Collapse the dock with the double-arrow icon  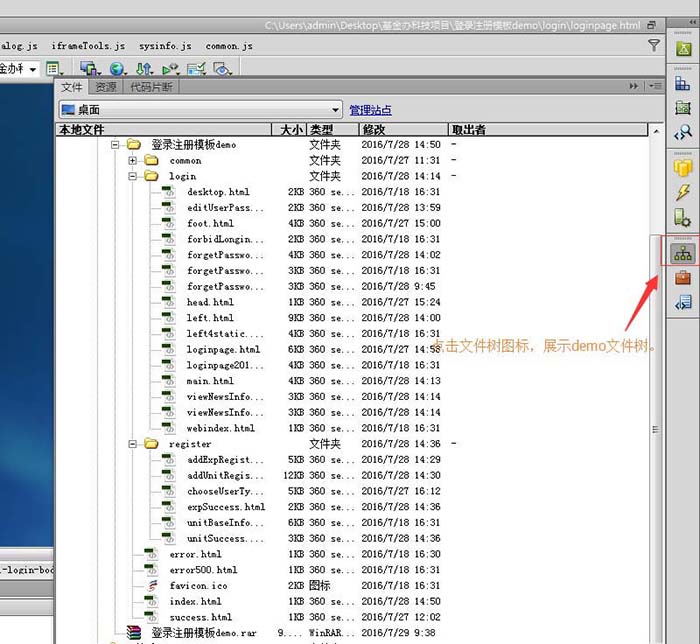(693, 22)
